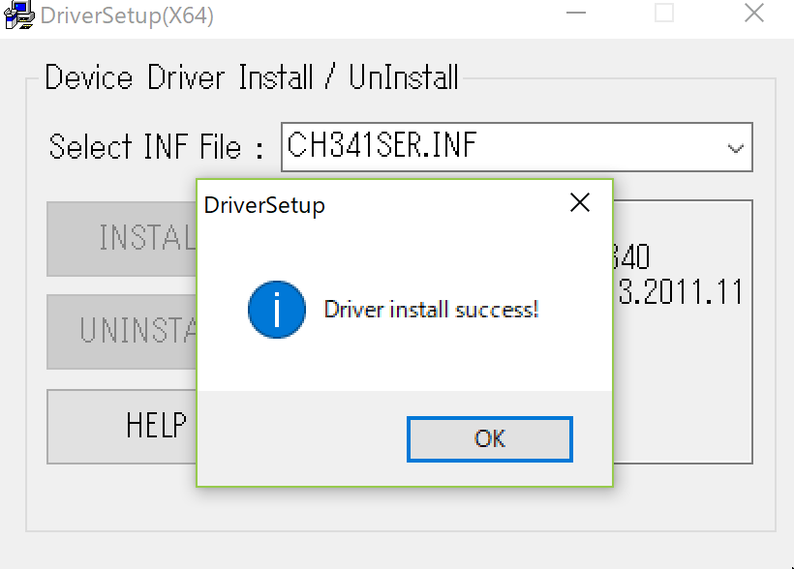Minimize the DriverSetup(X64) window
The image size is (794, 569).
click(x=576, y=15)
